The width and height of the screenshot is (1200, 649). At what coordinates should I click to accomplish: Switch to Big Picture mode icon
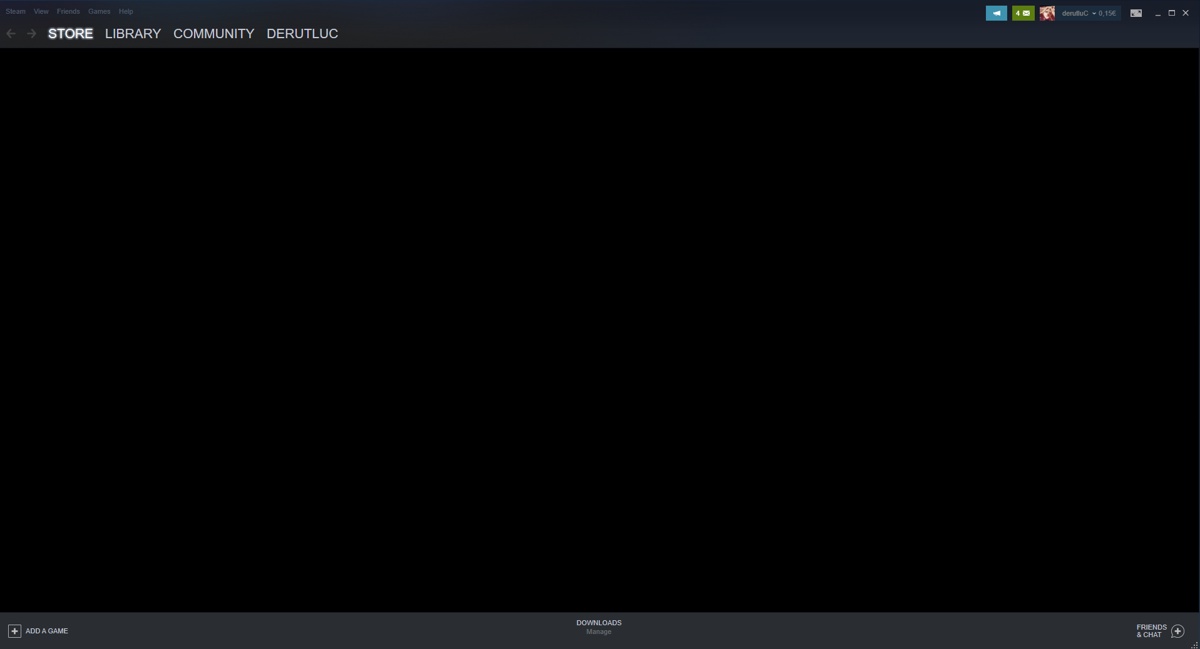click(x=1136, y=13)
